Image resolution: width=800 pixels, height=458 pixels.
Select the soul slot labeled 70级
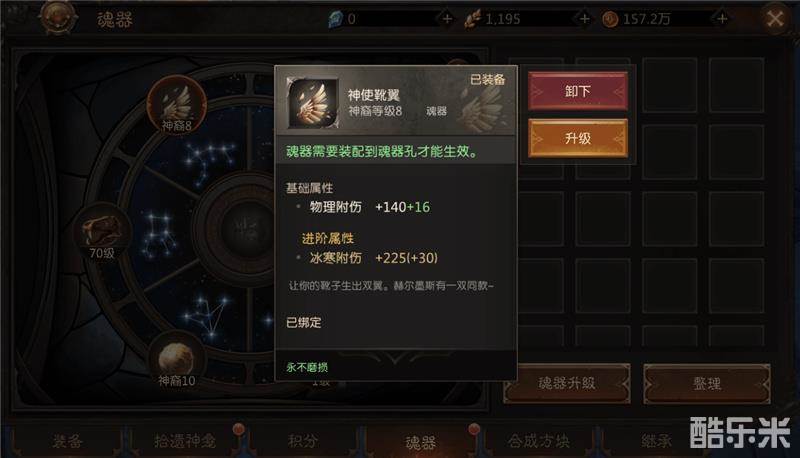click(102, 231)
